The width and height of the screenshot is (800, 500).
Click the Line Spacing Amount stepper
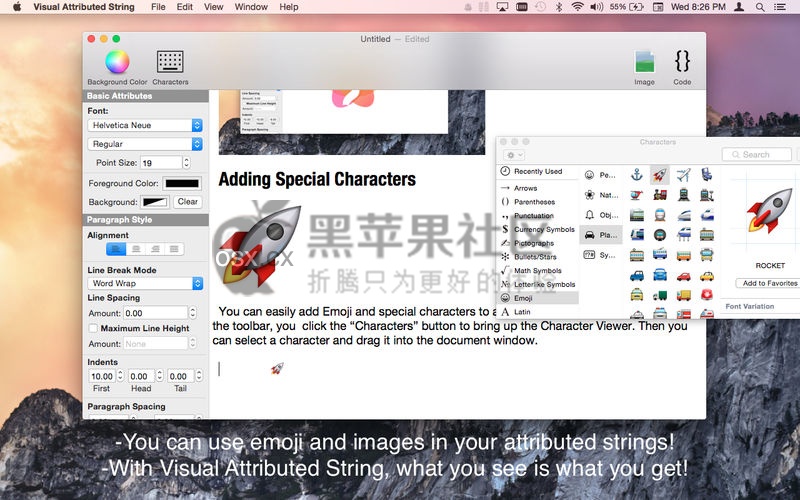coord(192,313)
